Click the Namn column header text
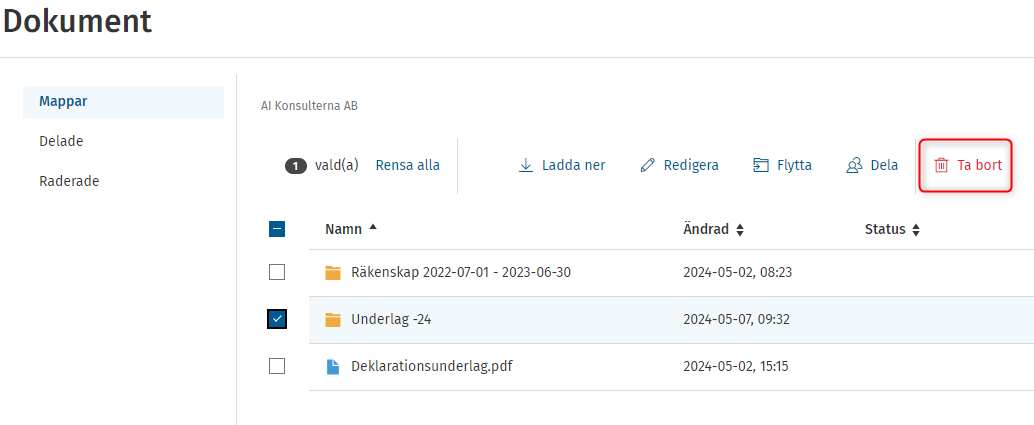Screen dimensions: 1034x425 [x=344, y=230]
